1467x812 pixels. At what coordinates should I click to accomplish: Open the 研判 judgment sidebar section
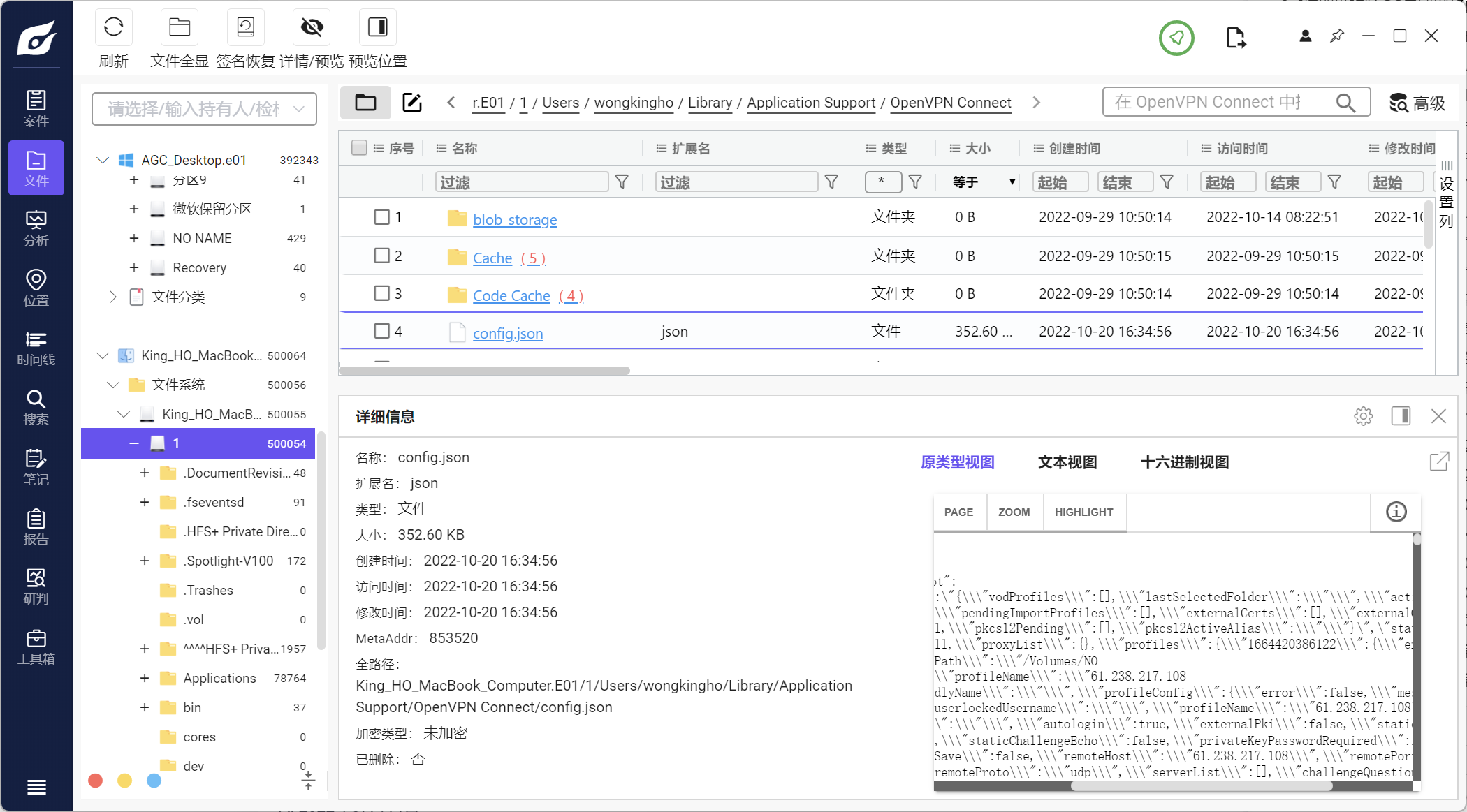pos(36,586)
